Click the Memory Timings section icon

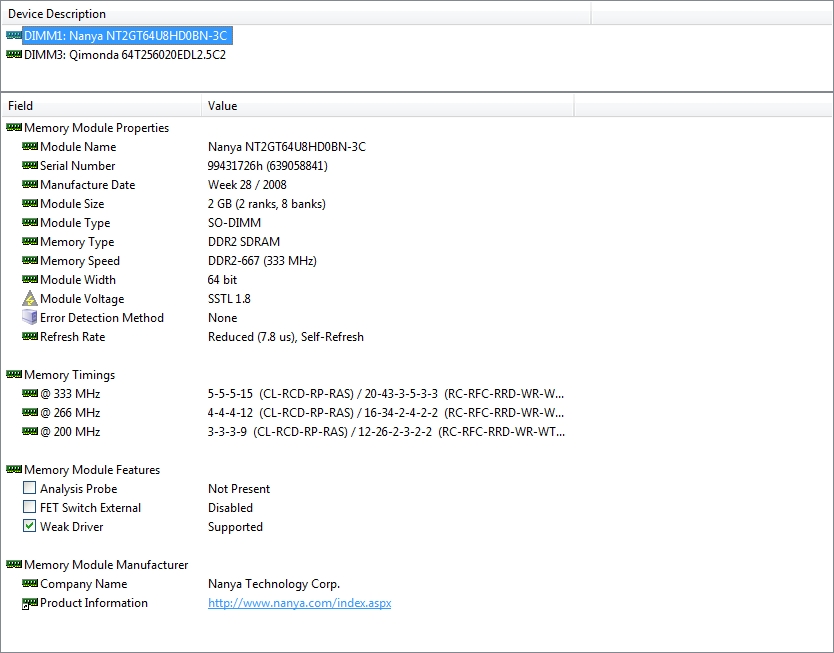point(13,375)
